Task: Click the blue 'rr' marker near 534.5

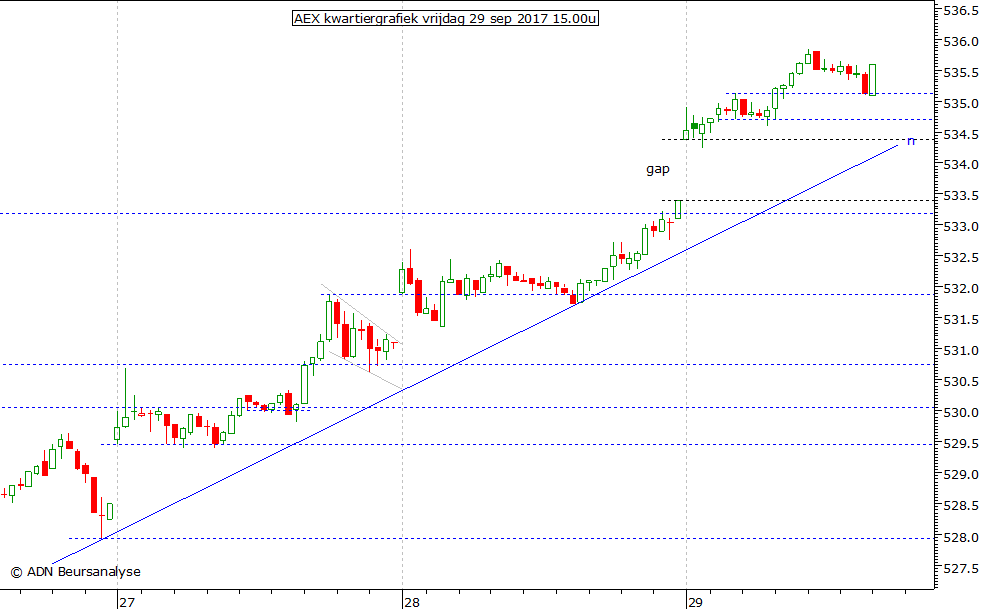Action: click(x=911, y=141)
